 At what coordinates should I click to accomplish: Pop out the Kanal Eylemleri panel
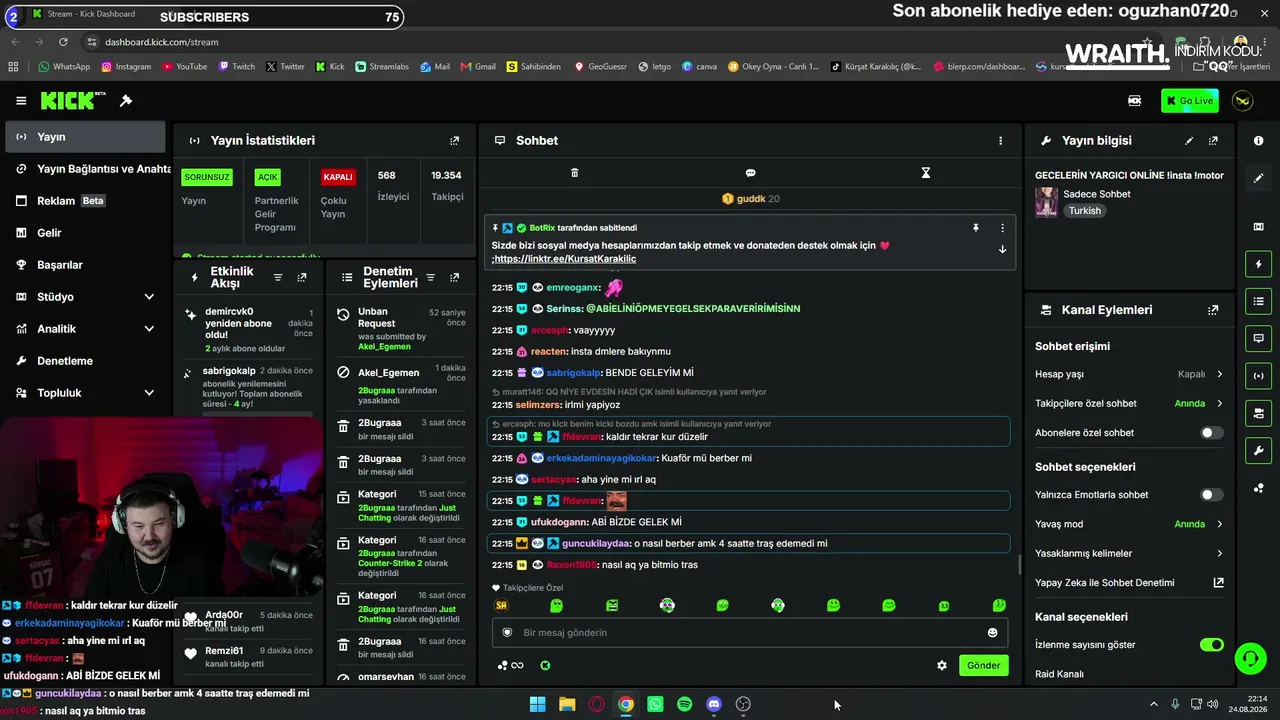(1213, 310)
